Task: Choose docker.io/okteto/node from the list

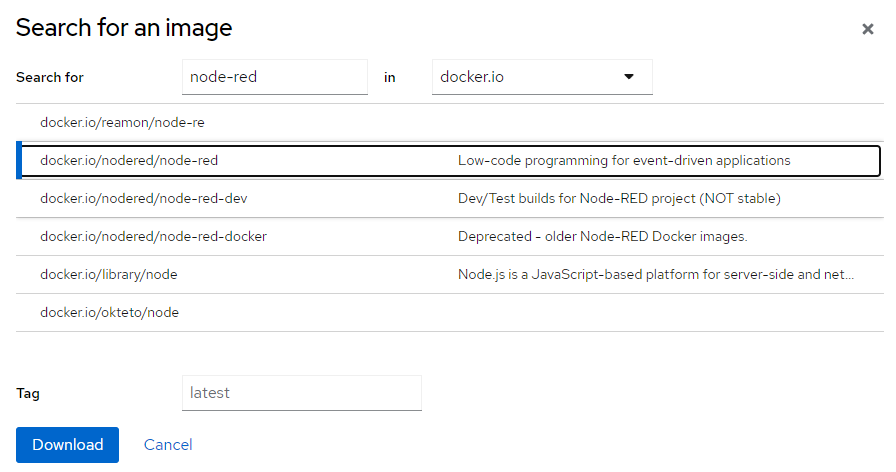Action: 109,312
